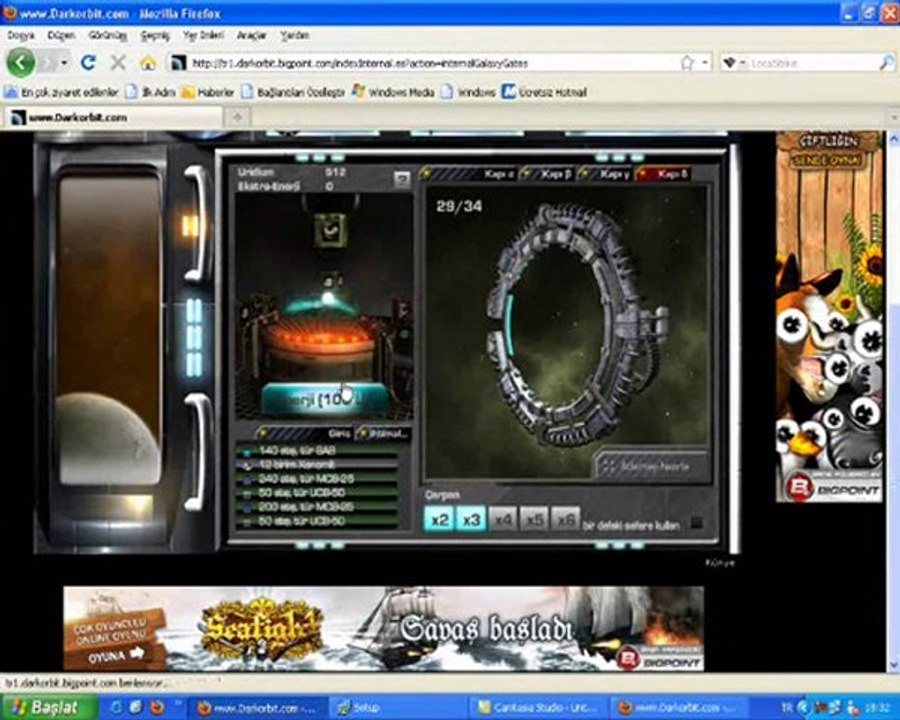Open the Firefox home page icon
Viewport: 900px width, 720px height.
(x=148, y=62)
